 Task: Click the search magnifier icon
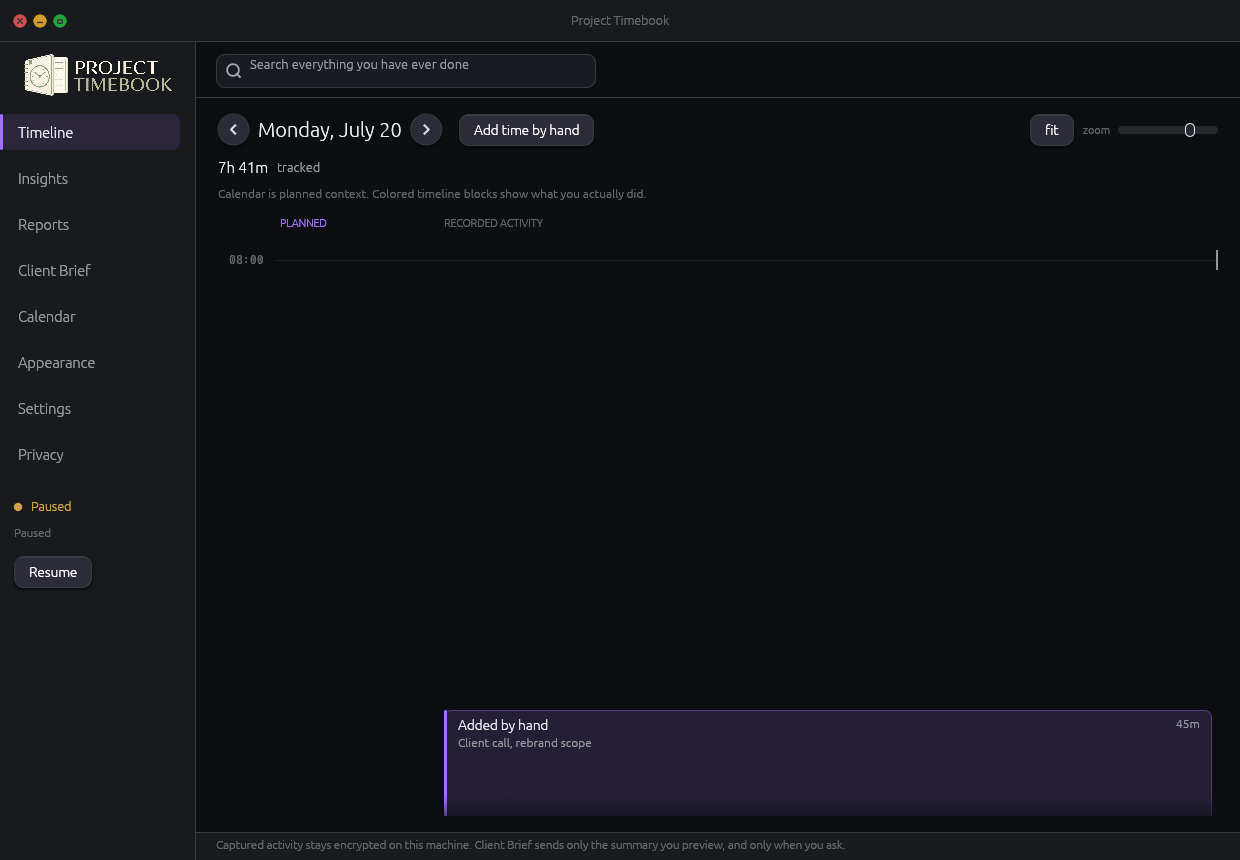(x=234, y=71)
